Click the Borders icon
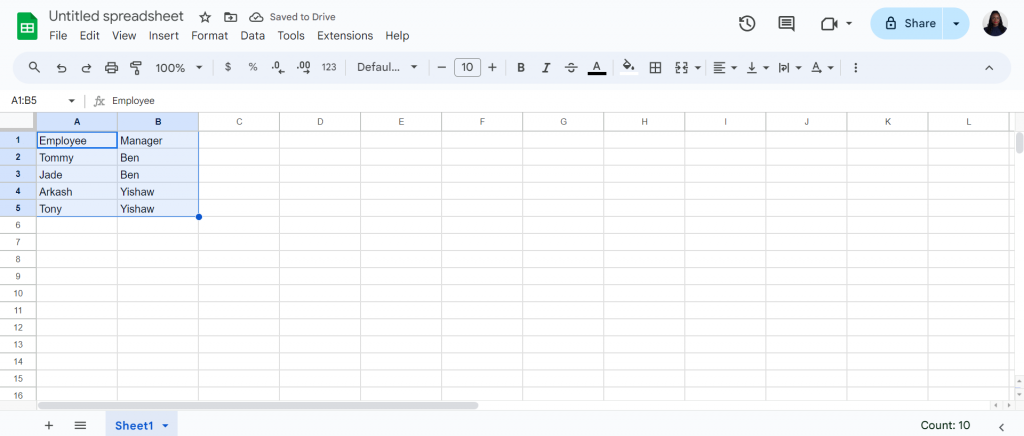Image resolution: width=1024 pixels, height=436 pixels. 655,67
